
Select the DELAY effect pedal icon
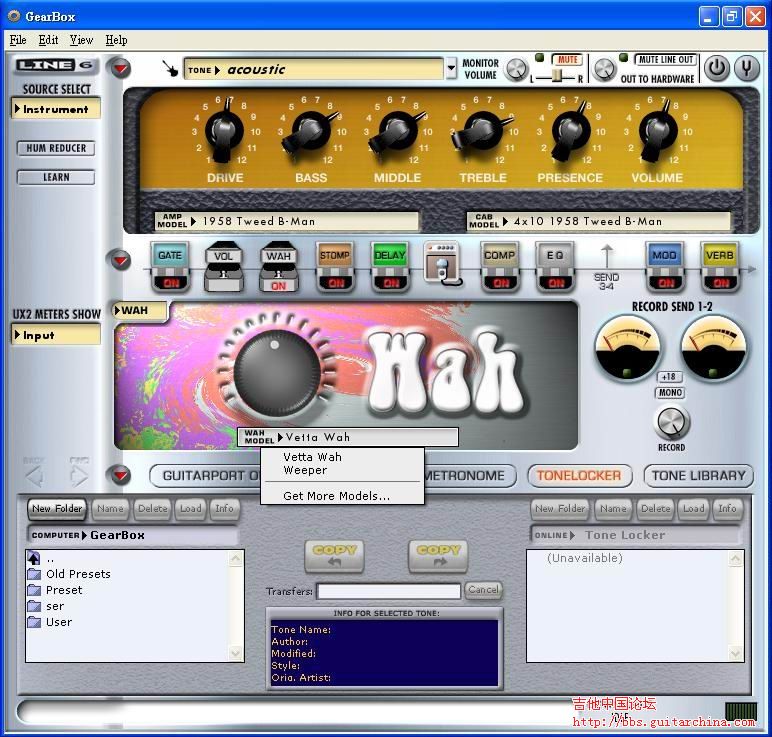(x=390, y=267)
